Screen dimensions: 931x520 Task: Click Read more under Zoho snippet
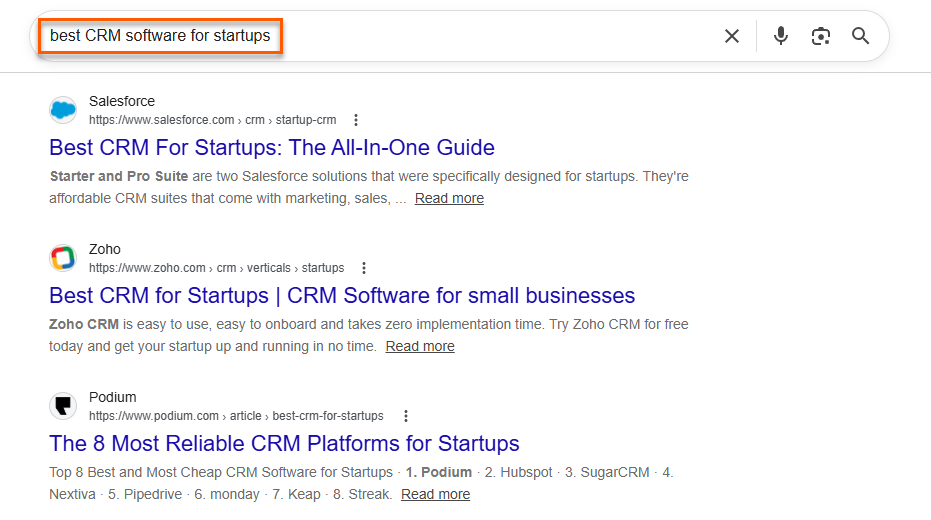[x=420, y=346]
